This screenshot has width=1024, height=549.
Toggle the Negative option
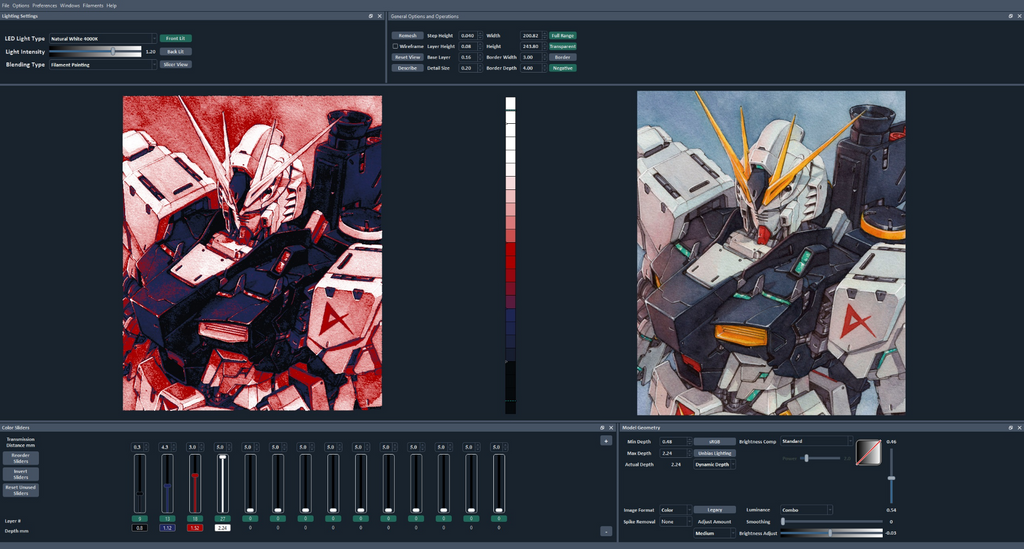pyautogui.click(x=562, y=68)
